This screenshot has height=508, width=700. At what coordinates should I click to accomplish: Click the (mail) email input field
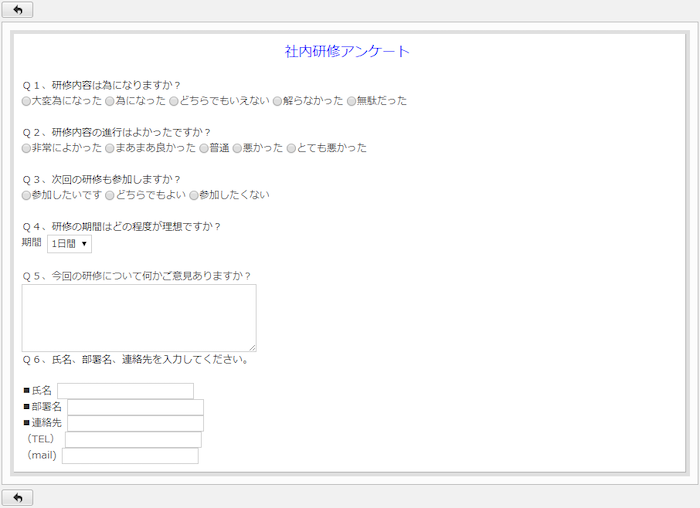pyautogui.click(x=130, y=456)
